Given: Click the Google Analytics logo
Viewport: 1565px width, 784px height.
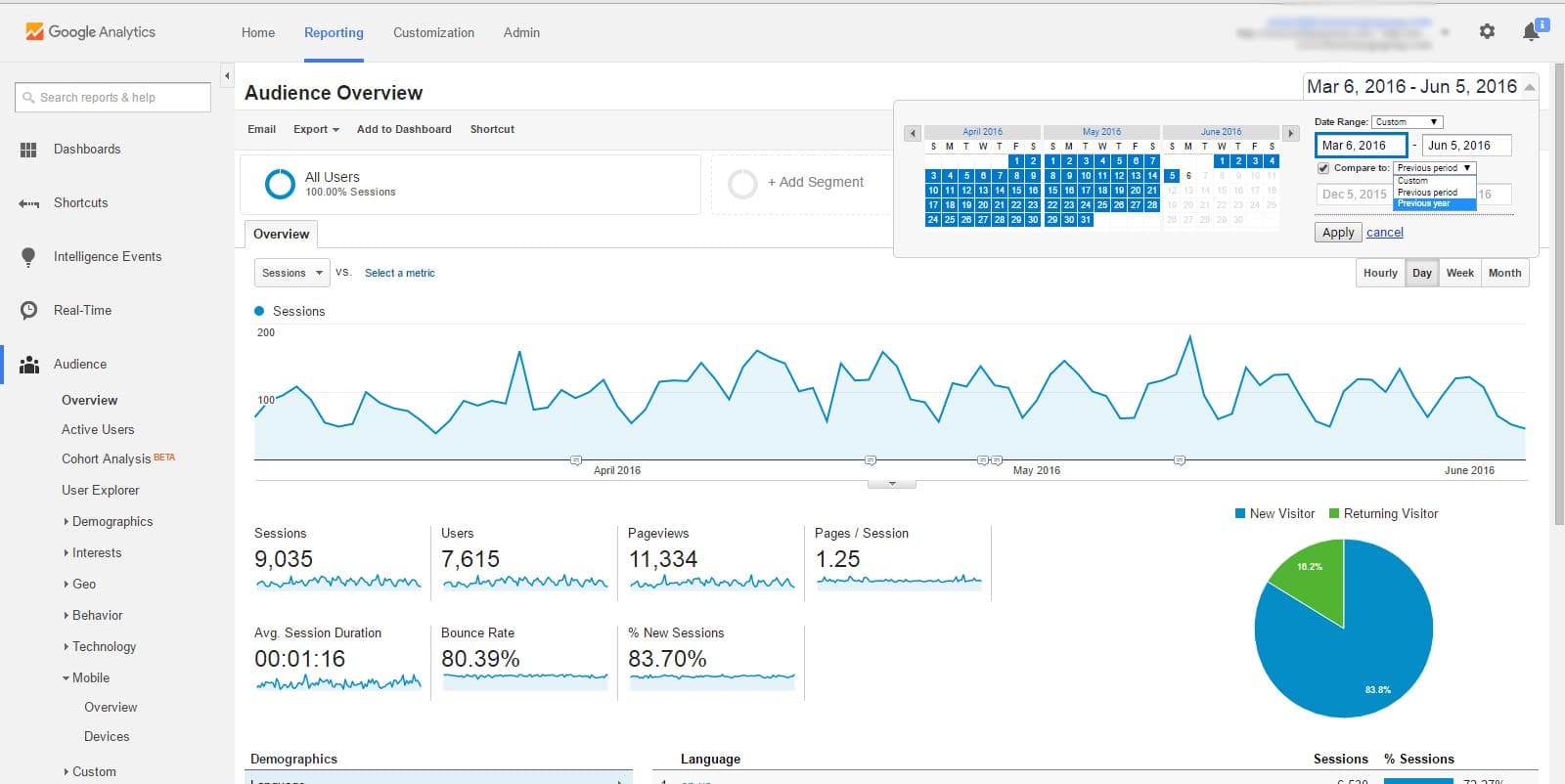Looking at the screenshot, I should [90, 32].
